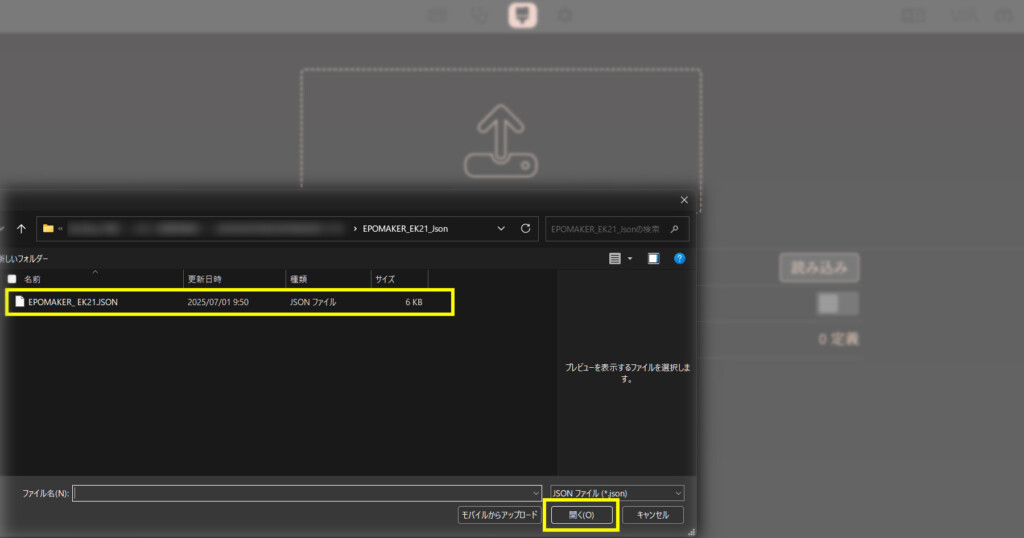1024x538 pixels.
Task: Open the blue help icon
Action: click(x=679, y=259)
